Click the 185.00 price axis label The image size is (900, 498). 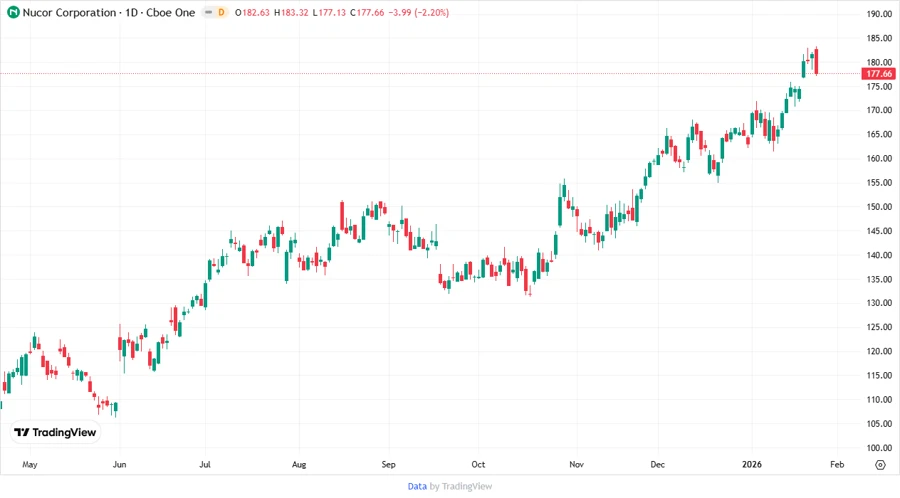(879, 38)
